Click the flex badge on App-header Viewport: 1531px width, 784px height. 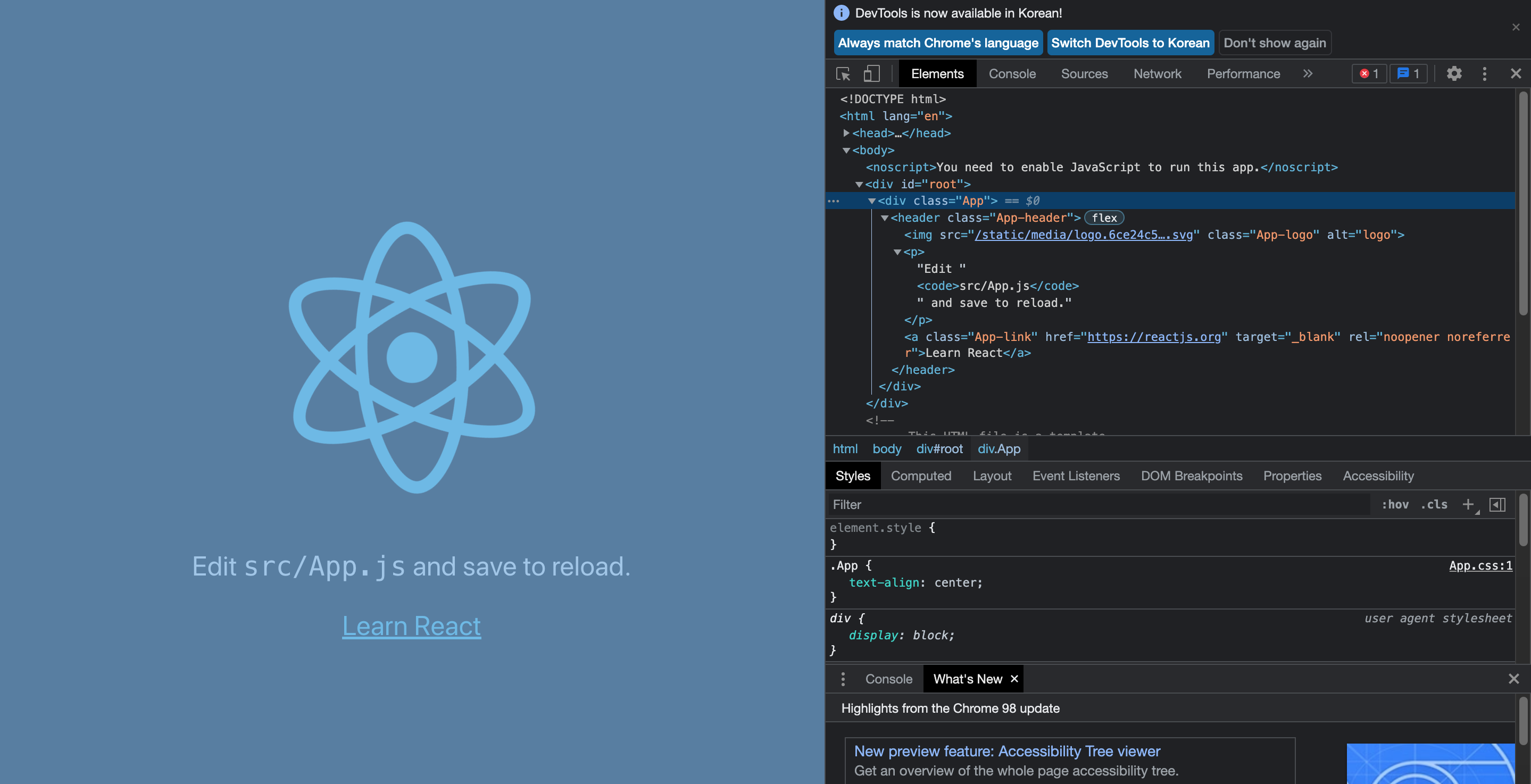tap(1104, 218)
